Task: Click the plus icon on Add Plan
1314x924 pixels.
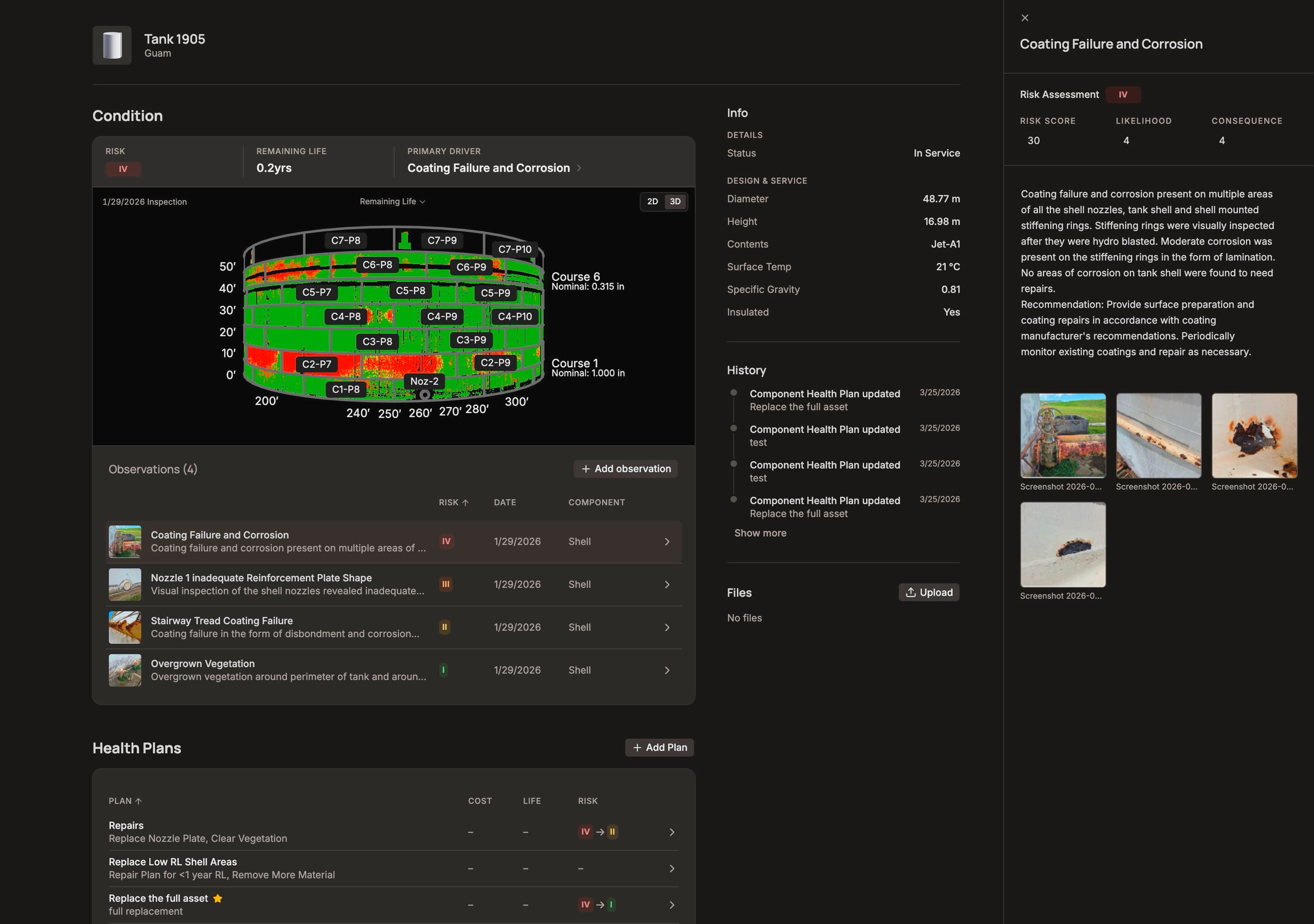Action: point(637,747)
